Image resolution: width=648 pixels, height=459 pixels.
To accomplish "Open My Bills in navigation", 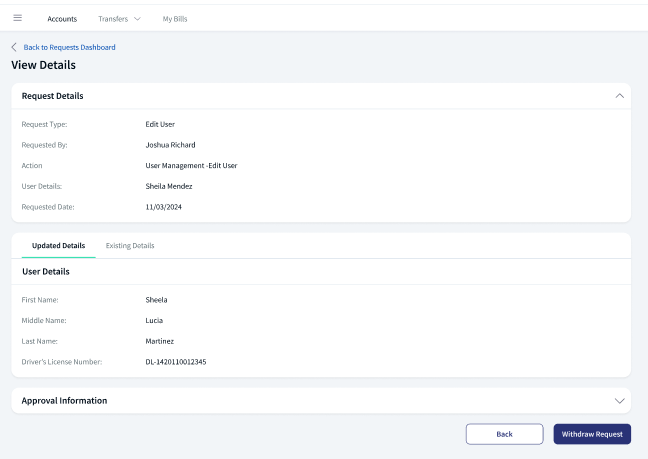I will point(175,19).
